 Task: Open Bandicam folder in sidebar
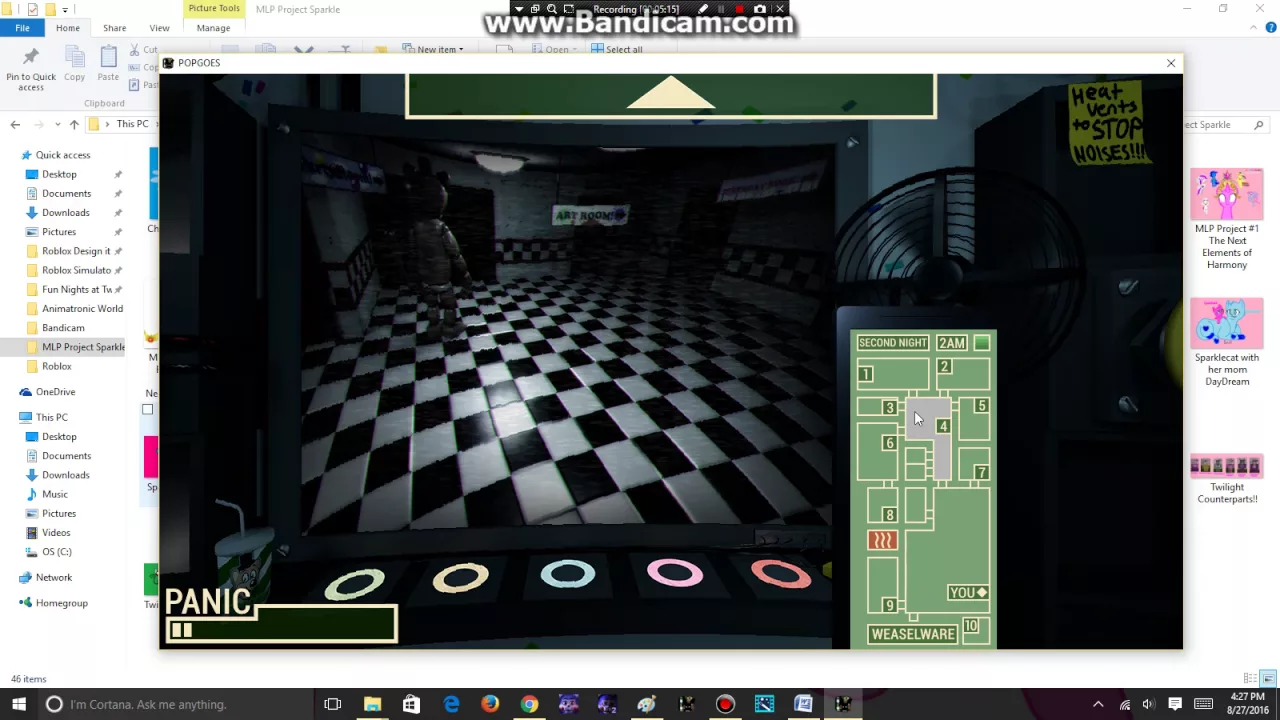(55, 328)
